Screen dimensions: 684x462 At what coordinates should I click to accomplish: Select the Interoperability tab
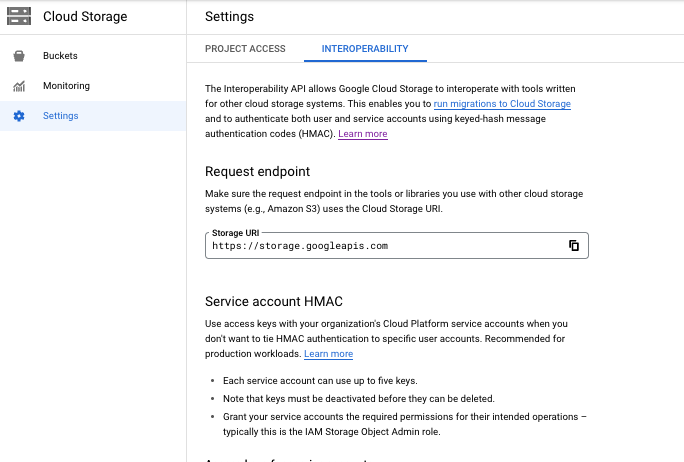click(364, 49)
